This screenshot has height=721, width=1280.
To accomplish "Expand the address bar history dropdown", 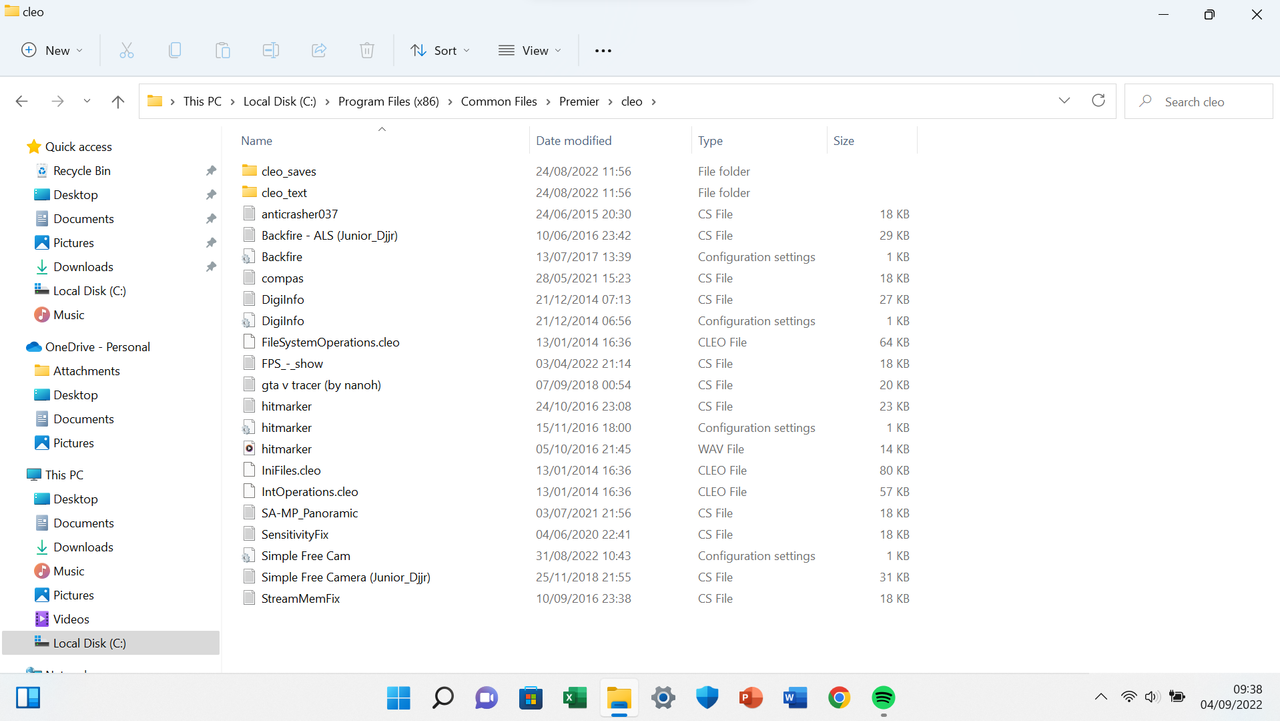I will coord(1064,101).
